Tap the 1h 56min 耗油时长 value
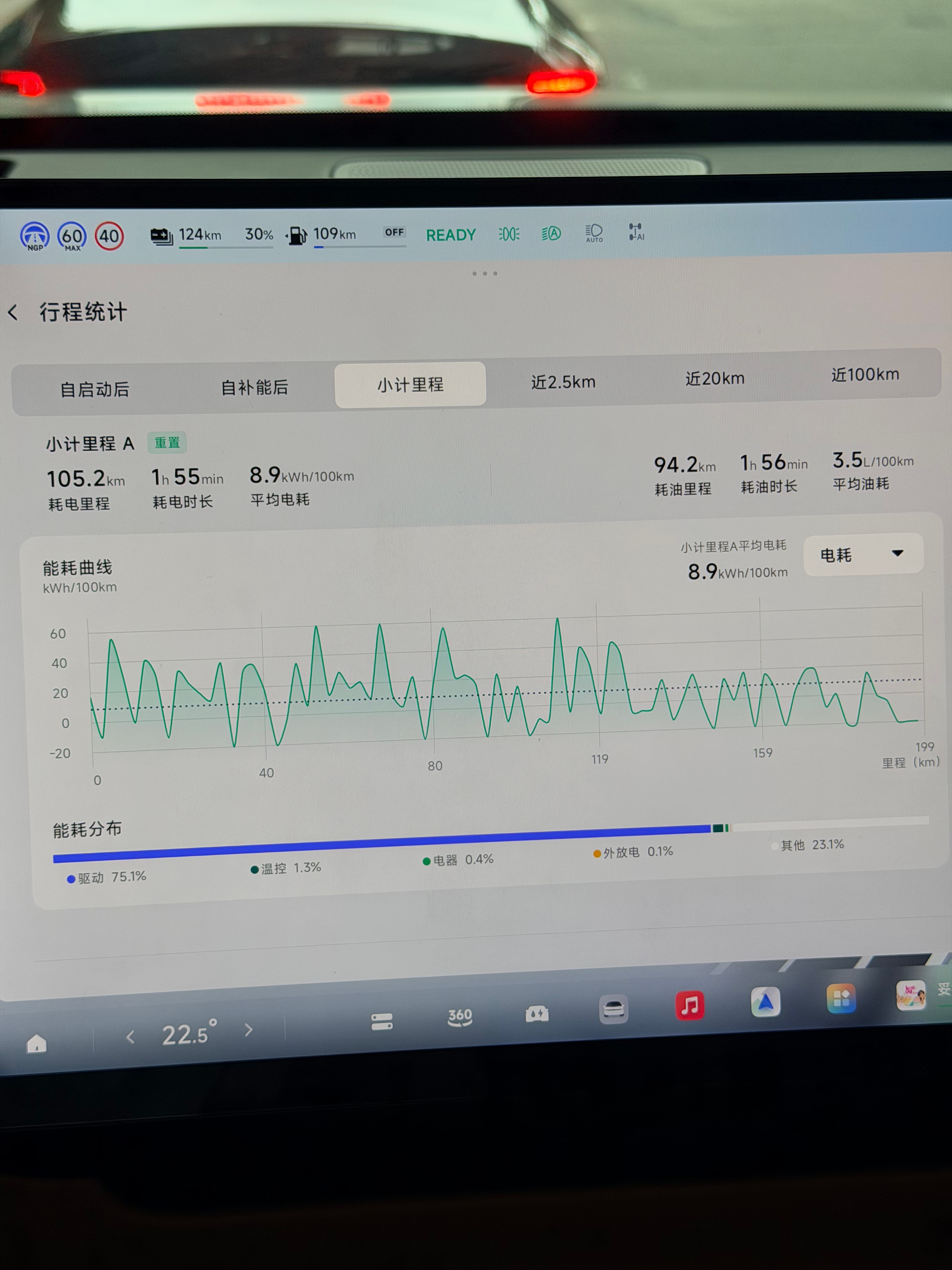The image size is (952, 1270). (x=773, y=463)
